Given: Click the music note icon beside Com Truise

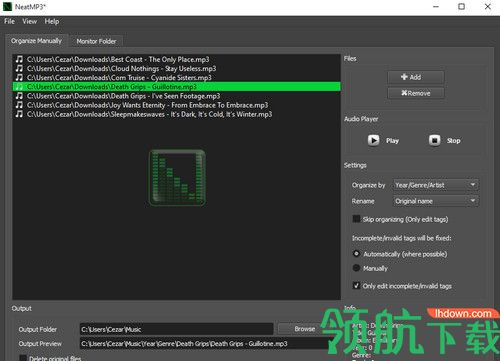Looking at the screenshot, I should [20, 78].
